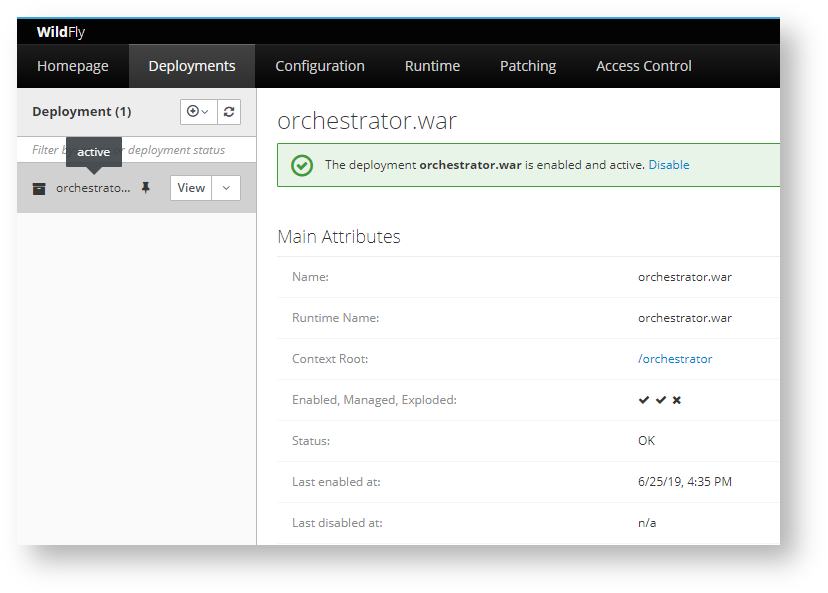Click the green check status icon
This screenshot has height=593, width=828.
pos(302,165)
